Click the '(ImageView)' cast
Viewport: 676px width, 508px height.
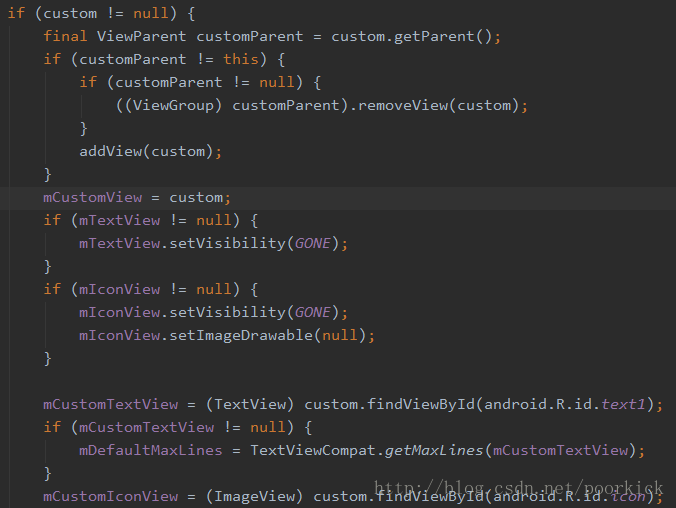(x=254, y=496)
